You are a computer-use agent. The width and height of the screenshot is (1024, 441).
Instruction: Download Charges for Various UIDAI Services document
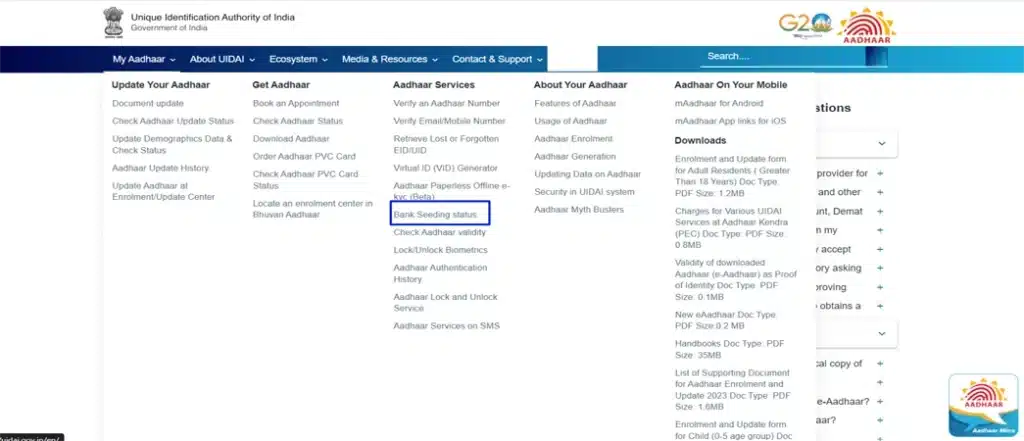732,228
